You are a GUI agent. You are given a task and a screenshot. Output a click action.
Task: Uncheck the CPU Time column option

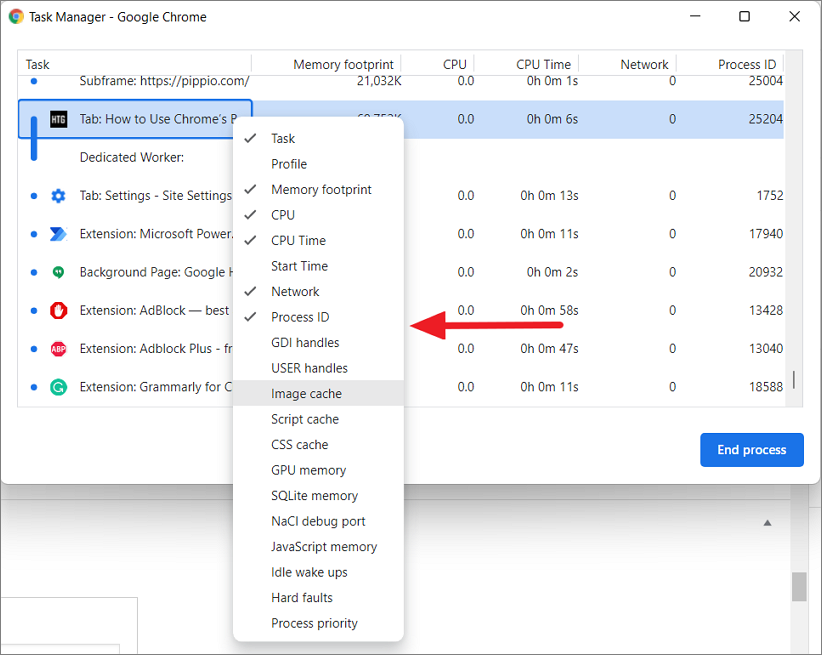pos(298,241)
